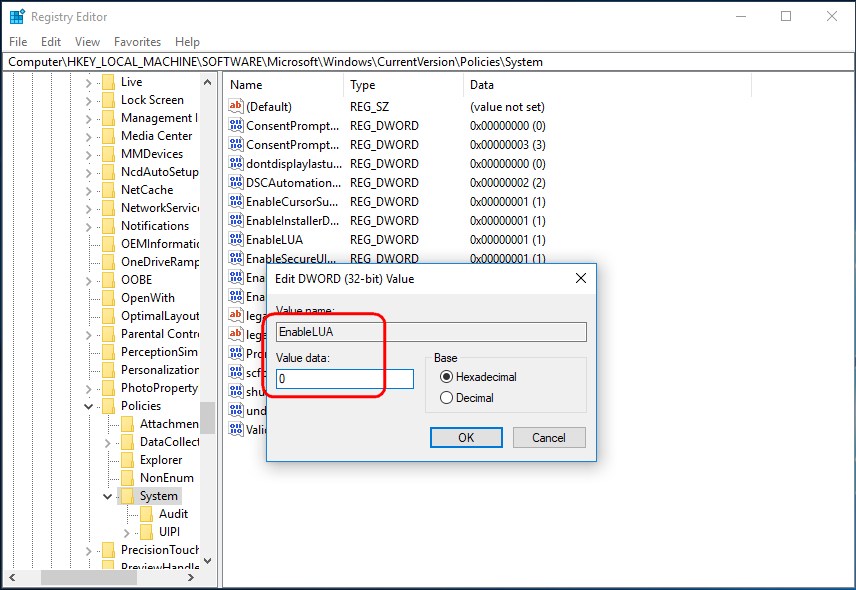This screenshot has width=856, height=590.
Task: Sort values by Name column header
Action: (283, 85)
